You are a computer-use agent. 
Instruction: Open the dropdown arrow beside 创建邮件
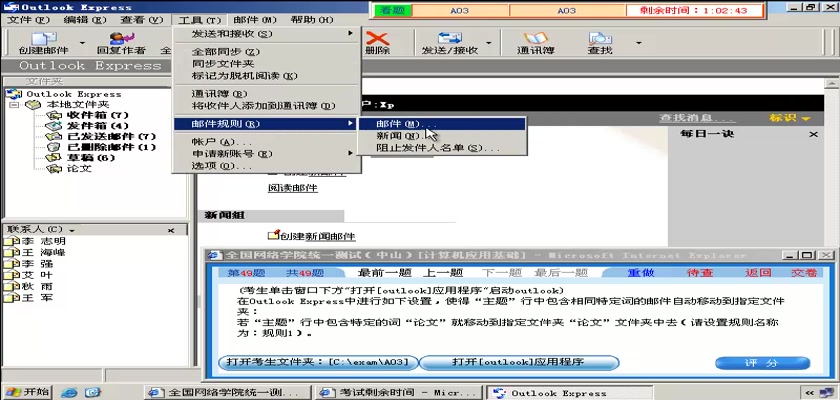tap(82, 43)
